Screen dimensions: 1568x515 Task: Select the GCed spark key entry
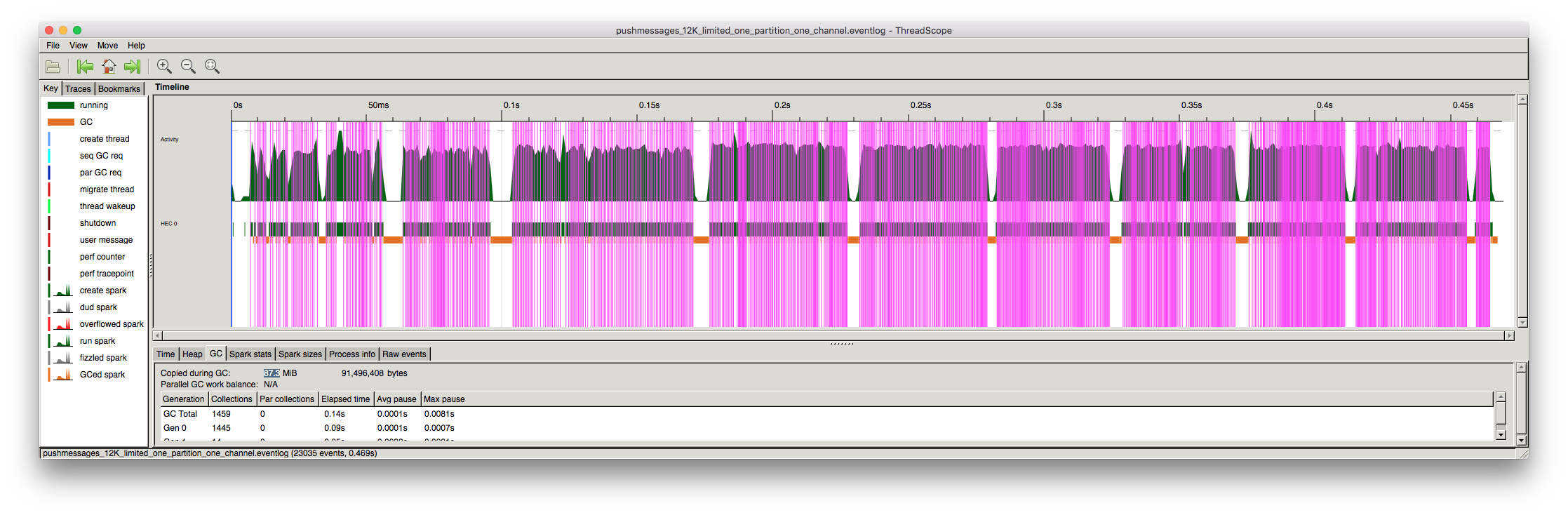point(102,375)
